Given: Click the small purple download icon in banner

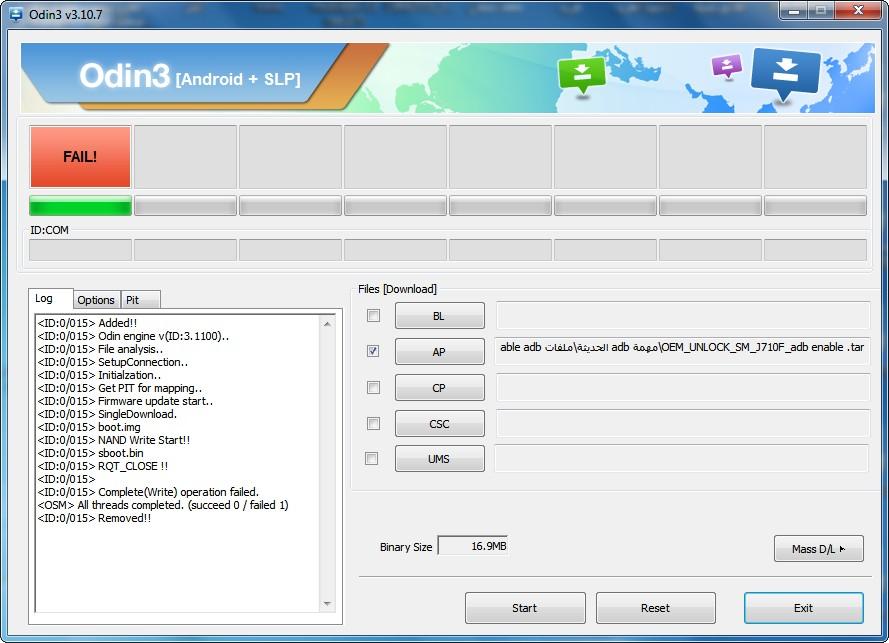Looking at the screenshot, I should pyautogui.click(x=727, y=66).
